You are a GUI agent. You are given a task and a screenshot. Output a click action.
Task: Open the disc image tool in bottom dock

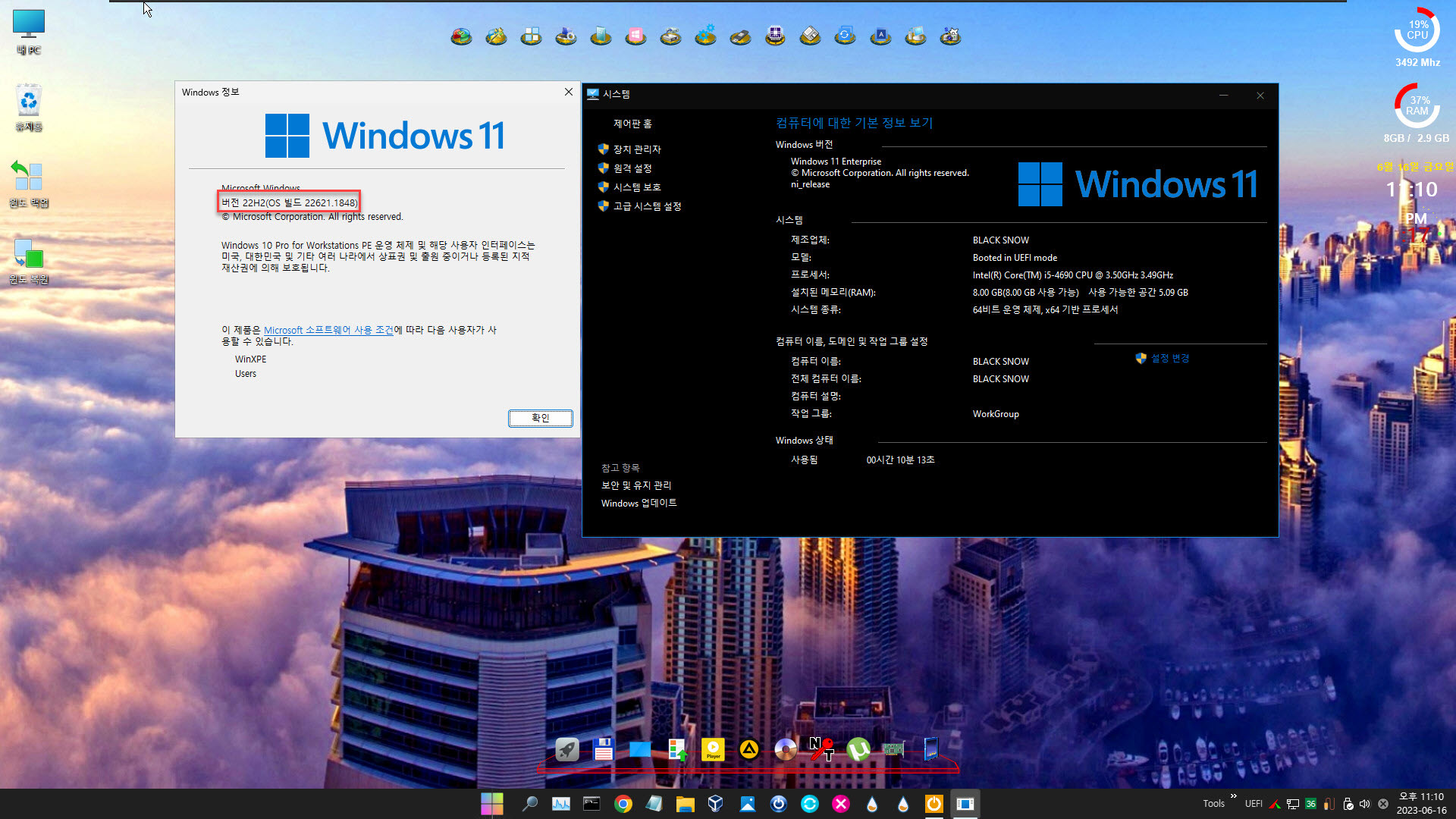tap(786, 749)
